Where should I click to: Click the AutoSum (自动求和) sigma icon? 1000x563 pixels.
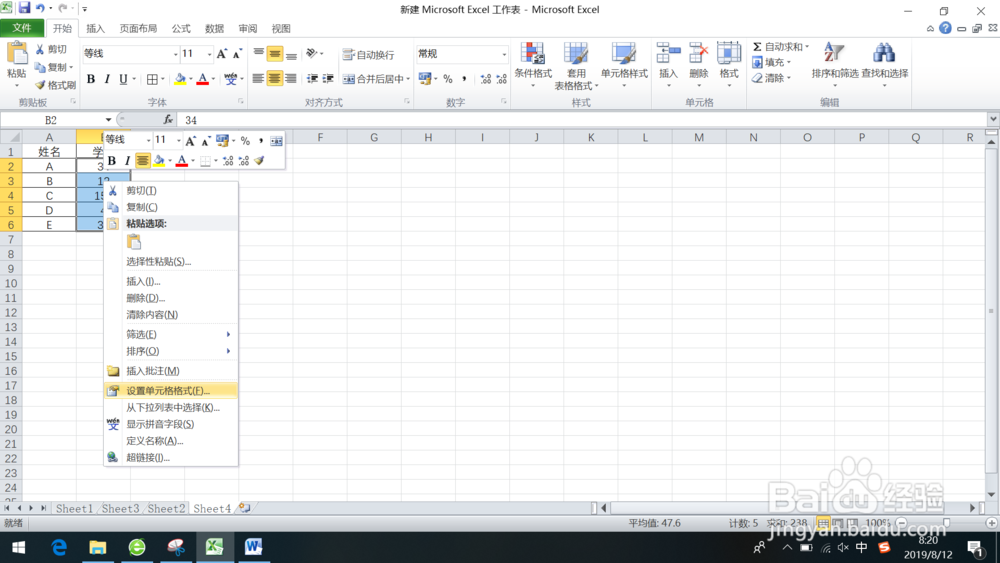tap(757, 47)
